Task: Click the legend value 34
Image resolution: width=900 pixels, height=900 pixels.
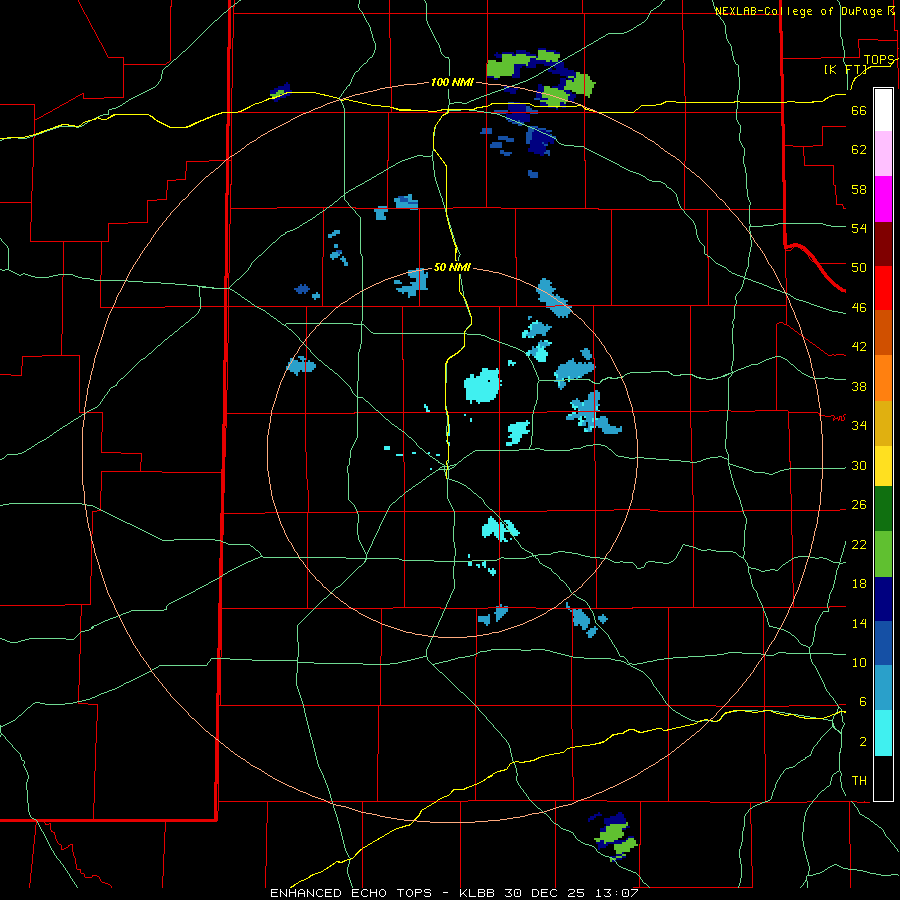Action: click(x=859, y=425)
